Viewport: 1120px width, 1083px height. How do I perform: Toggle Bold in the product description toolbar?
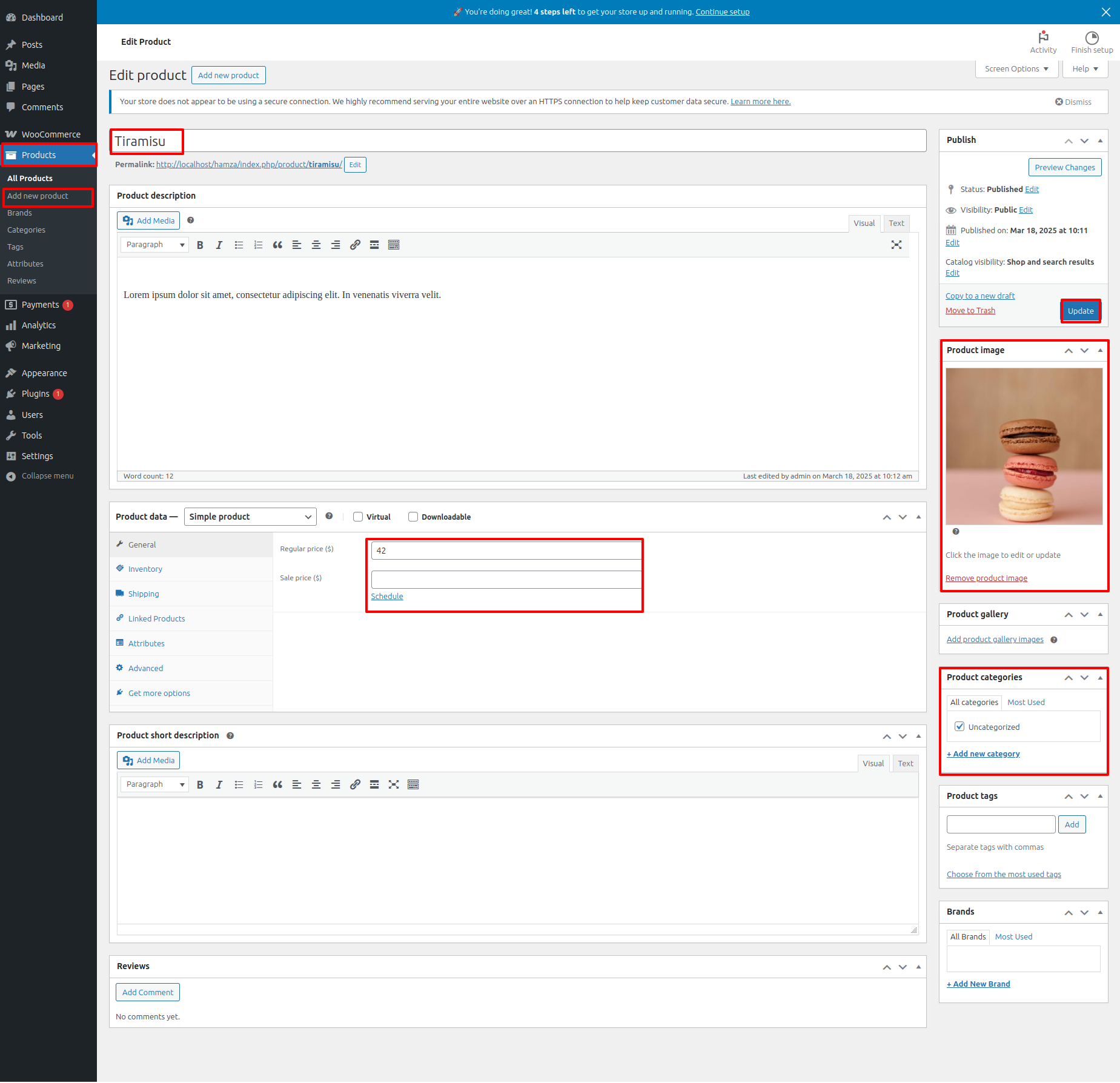(200, 245)
